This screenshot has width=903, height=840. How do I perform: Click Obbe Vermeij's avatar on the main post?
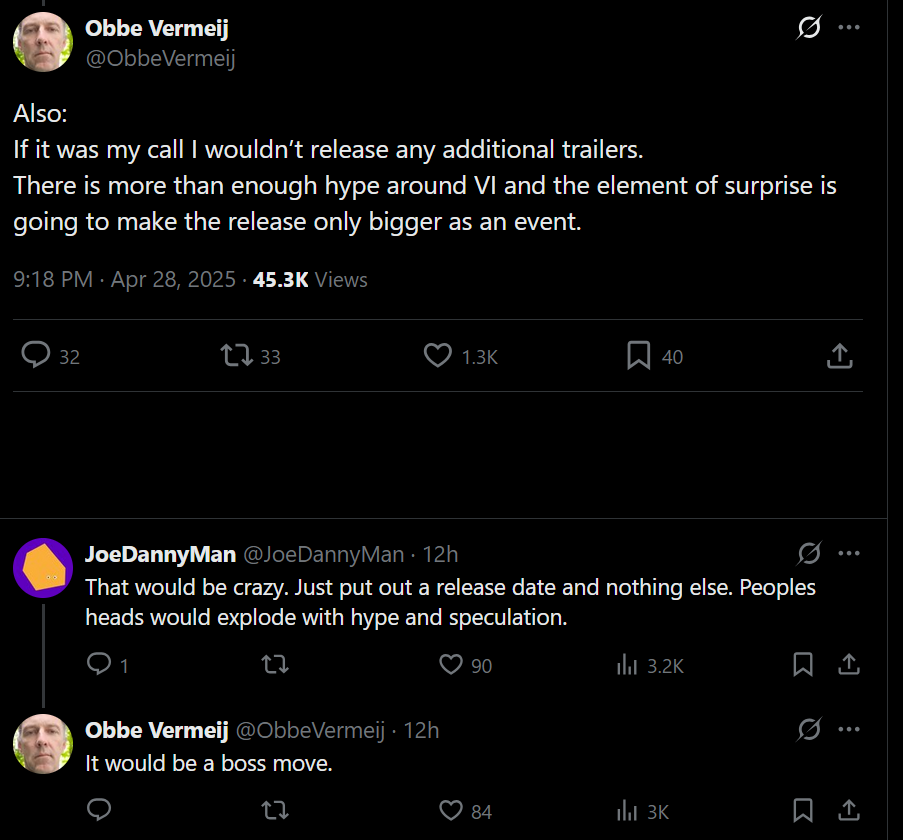43,42
